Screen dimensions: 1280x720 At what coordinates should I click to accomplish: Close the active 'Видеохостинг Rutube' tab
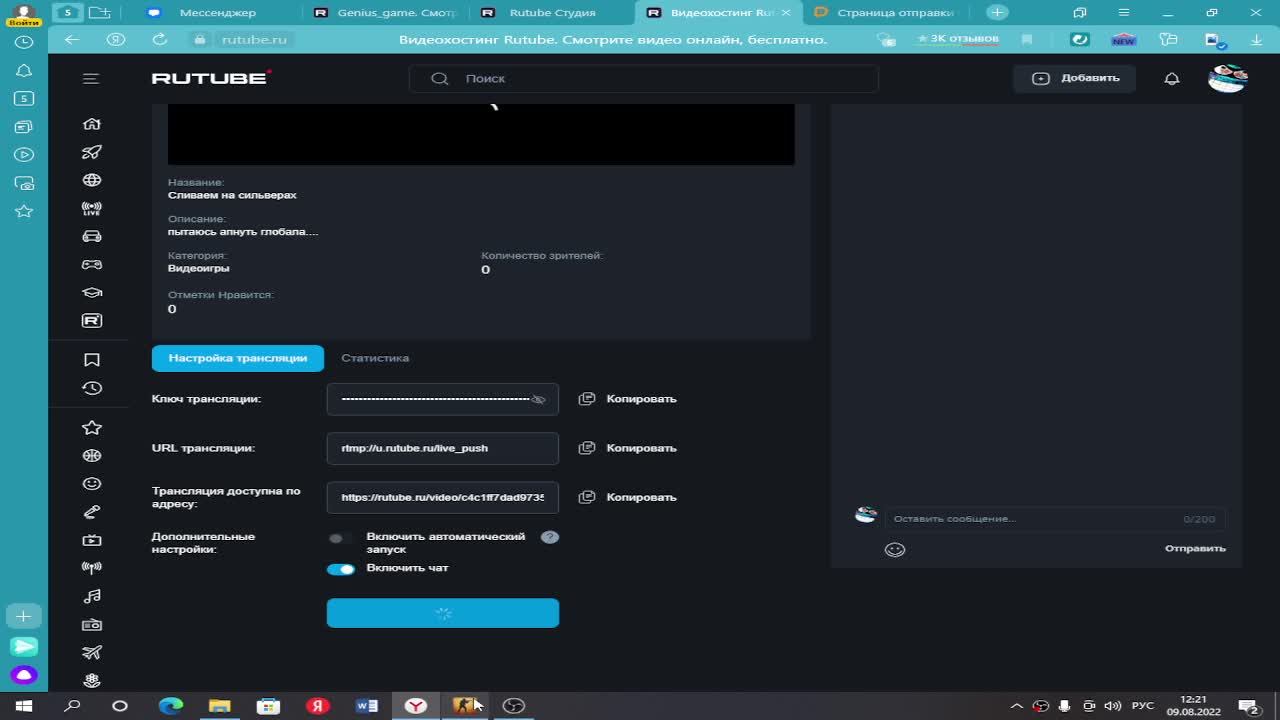click(x=786, y=13)
